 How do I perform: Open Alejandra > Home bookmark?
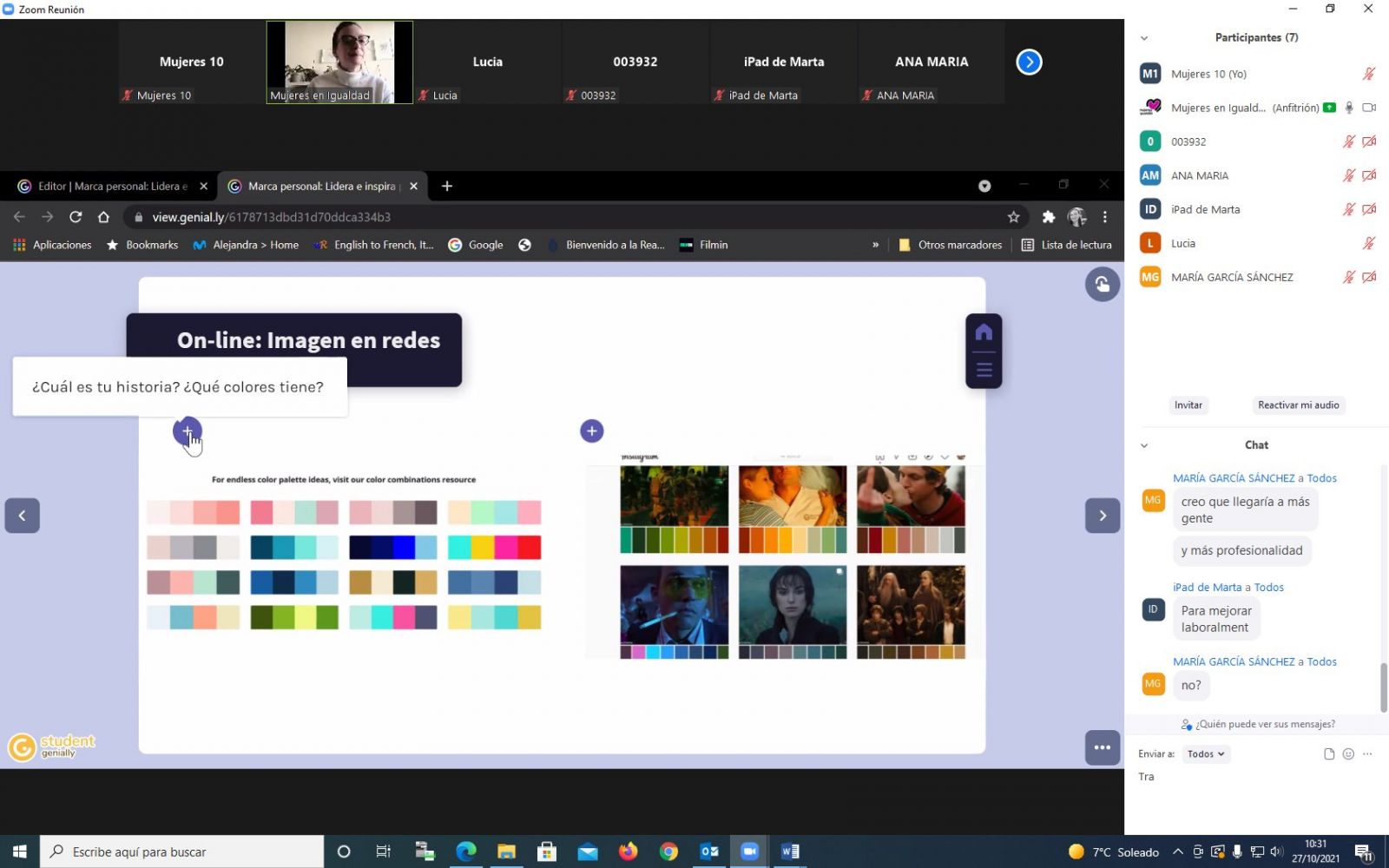coord(246,245)
